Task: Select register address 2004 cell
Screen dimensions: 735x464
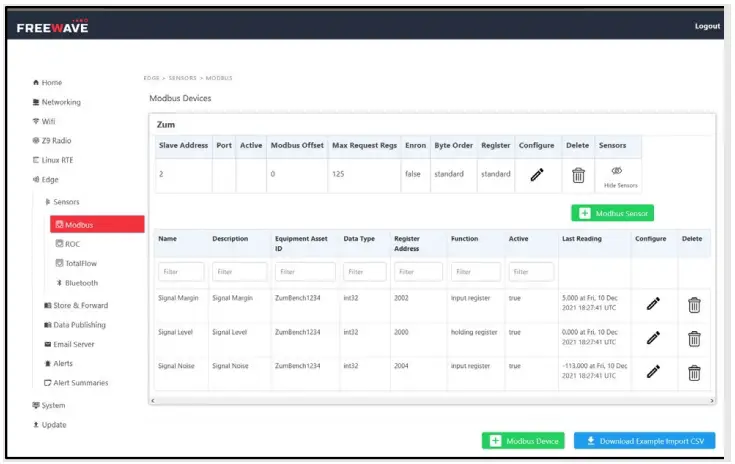Action: (x=401, y=366)
